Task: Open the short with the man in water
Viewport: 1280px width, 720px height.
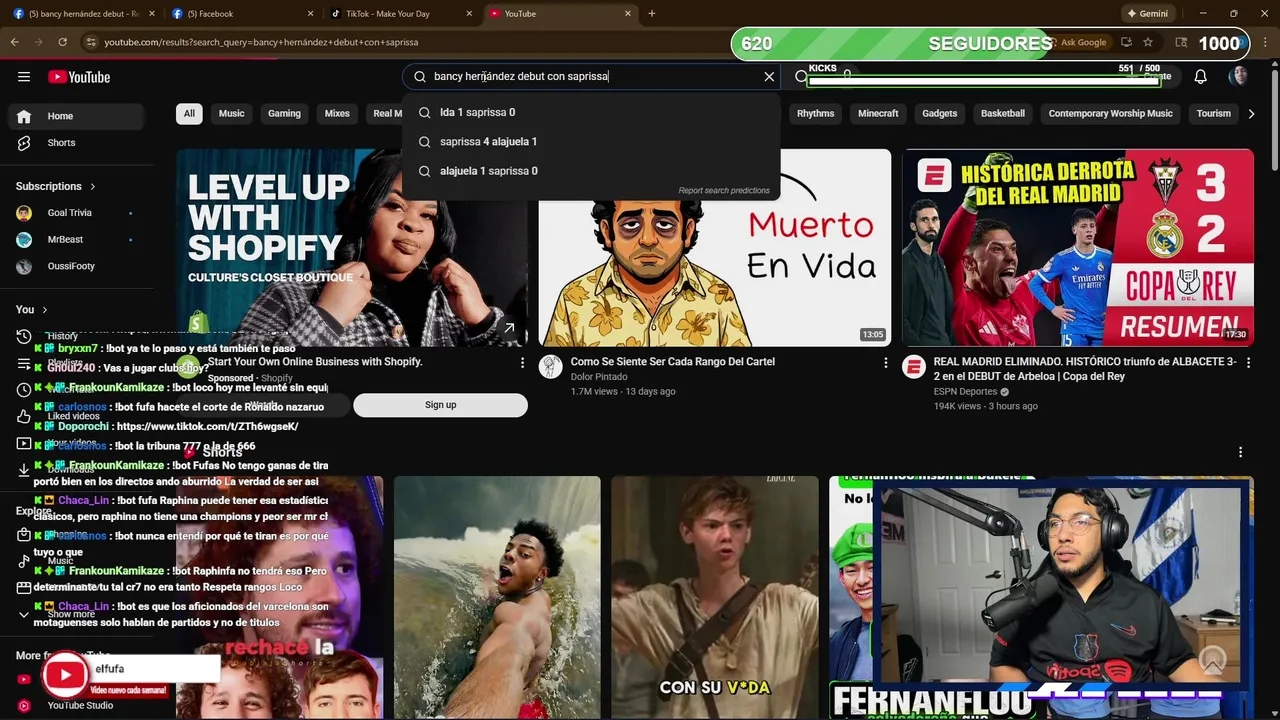Action: [x=497, y=598]
